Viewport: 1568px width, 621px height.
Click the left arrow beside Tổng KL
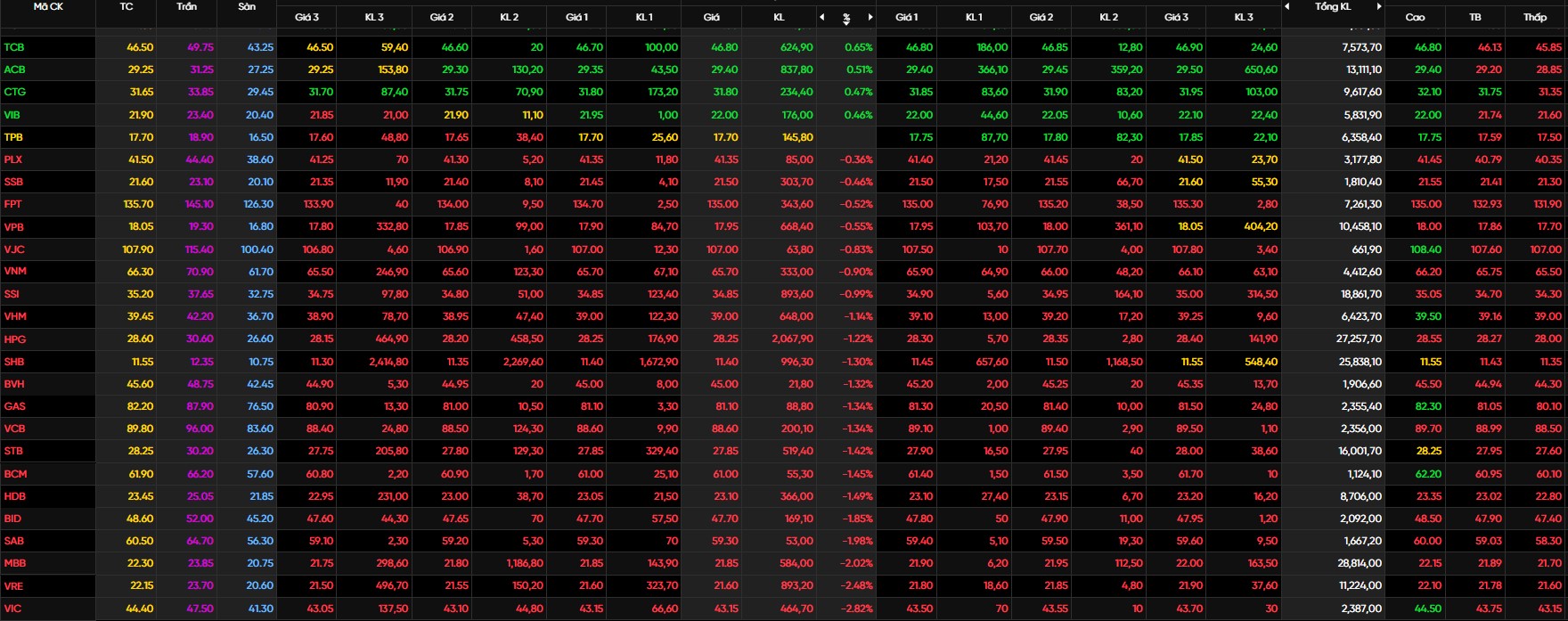pyautogui.click(x=1287, y=6)
